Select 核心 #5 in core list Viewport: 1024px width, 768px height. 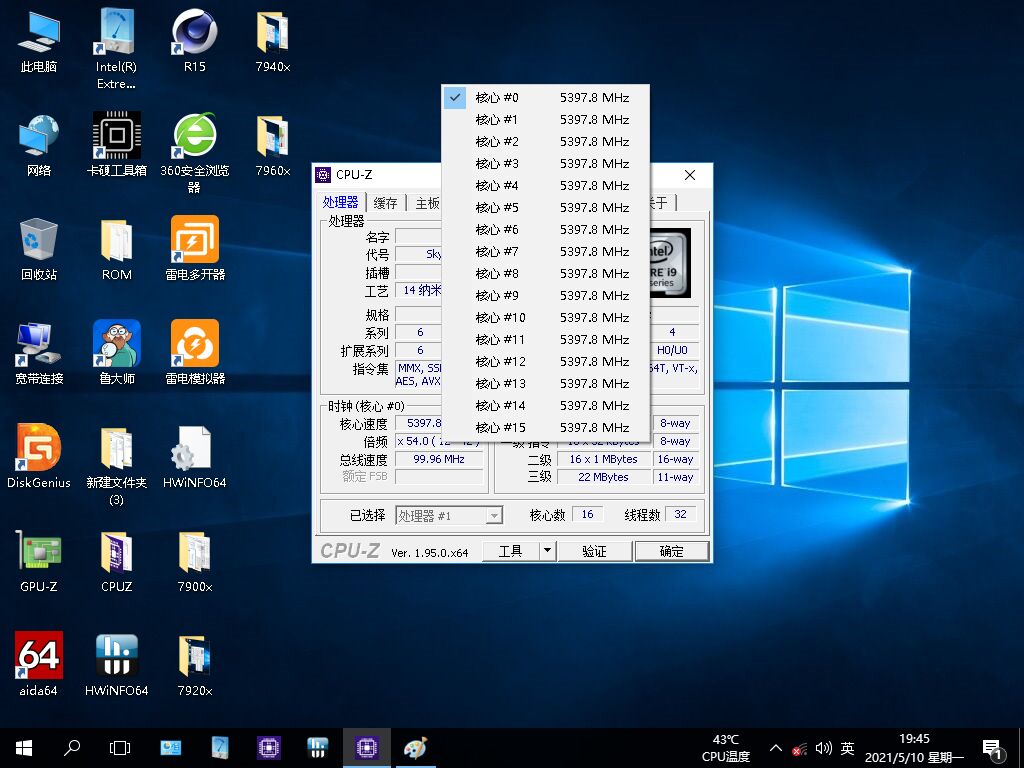click(545, 208)
